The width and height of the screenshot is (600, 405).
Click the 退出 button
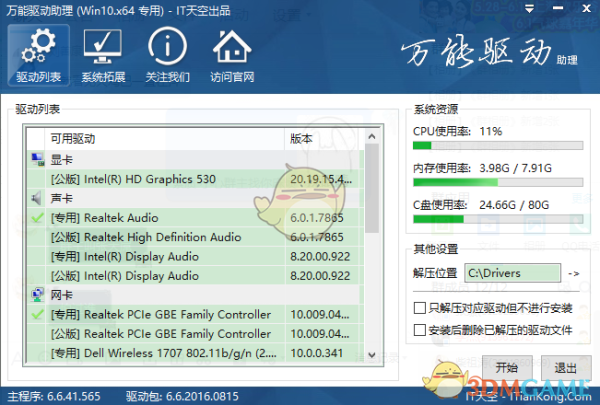[566, 368]
